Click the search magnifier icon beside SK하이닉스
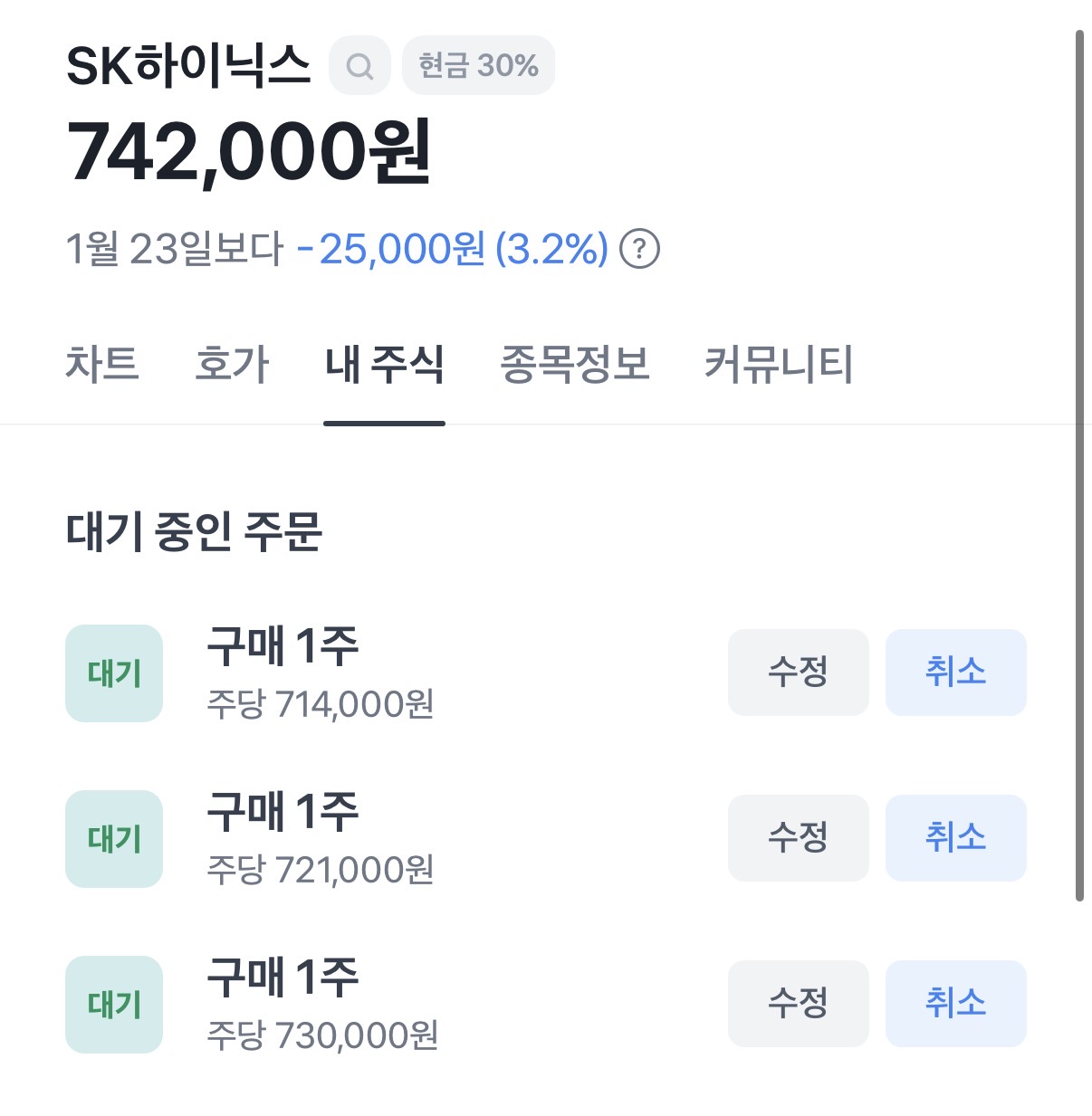Viewport: 1092px width, 1116px height. tap(359, 66)
